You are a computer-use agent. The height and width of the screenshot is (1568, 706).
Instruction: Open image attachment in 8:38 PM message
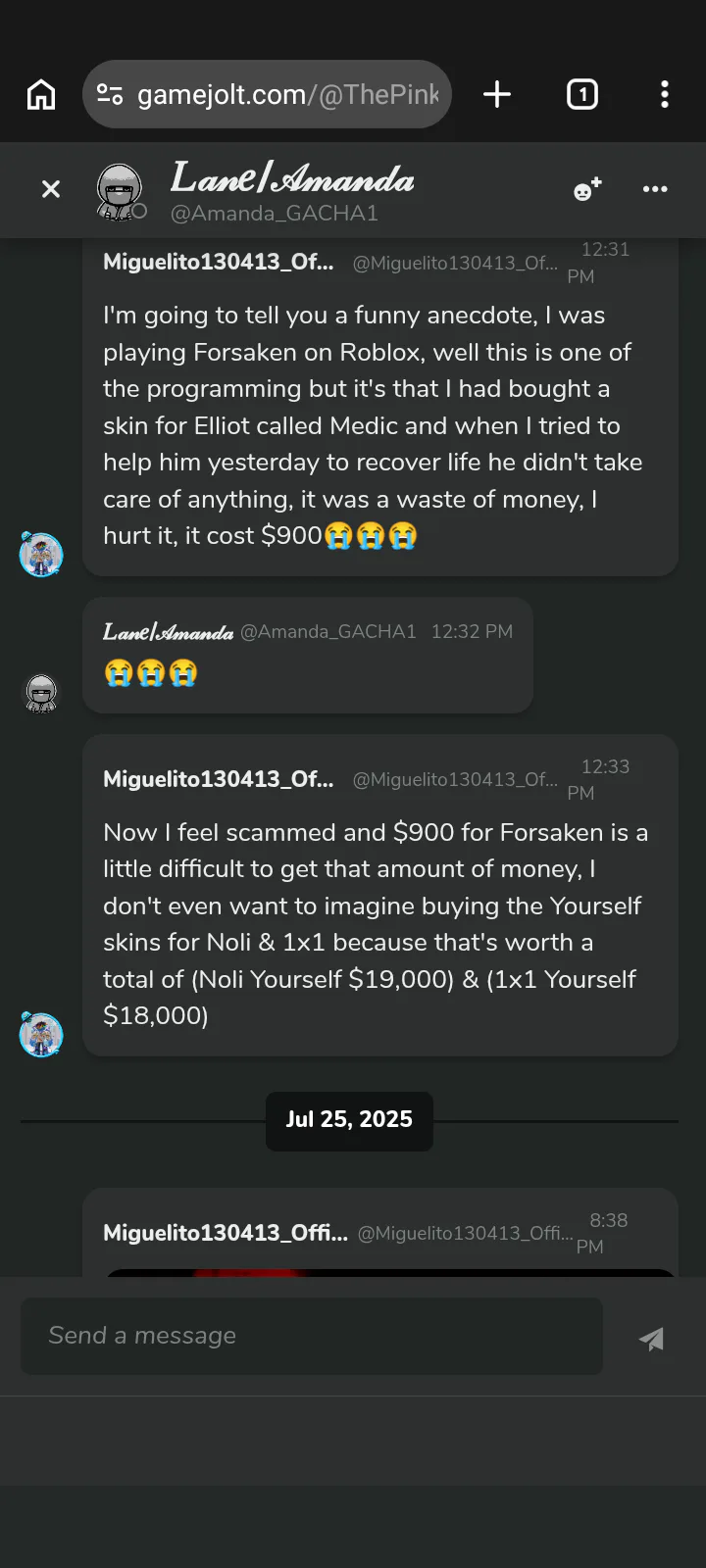[x=390, y=1272]
